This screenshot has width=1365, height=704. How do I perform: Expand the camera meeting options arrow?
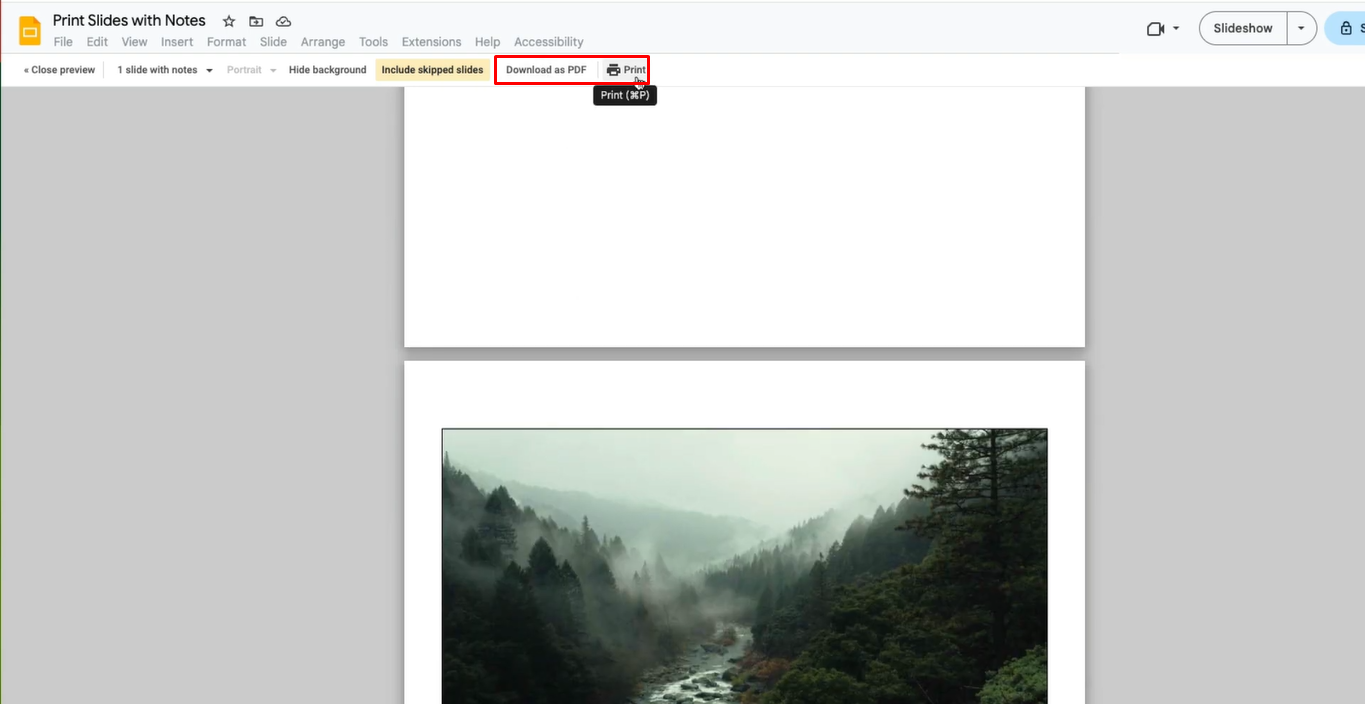pos(1176,28)
